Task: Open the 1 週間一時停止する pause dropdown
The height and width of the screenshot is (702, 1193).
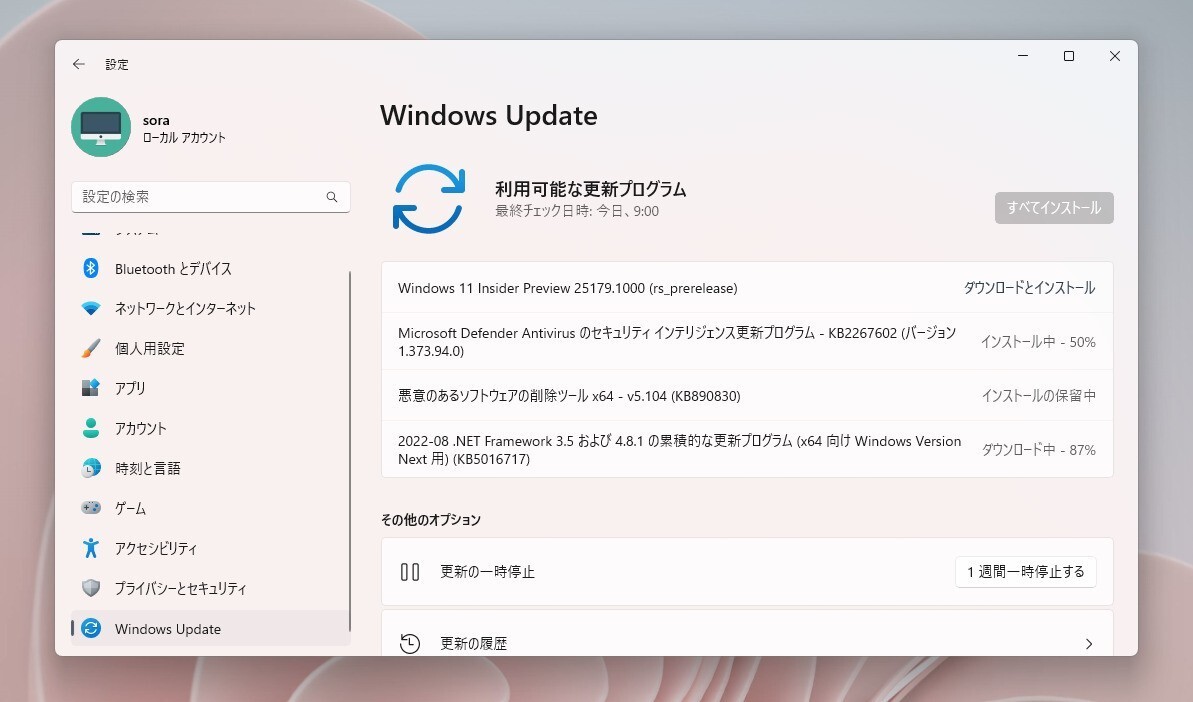Action: click(x=1026, y=572)
